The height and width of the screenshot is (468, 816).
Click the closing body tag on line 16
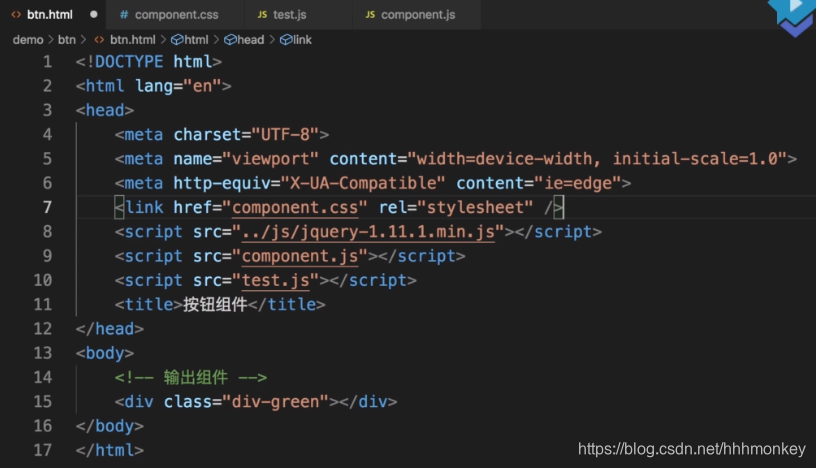pyautogui.click(x=109, y=426)
